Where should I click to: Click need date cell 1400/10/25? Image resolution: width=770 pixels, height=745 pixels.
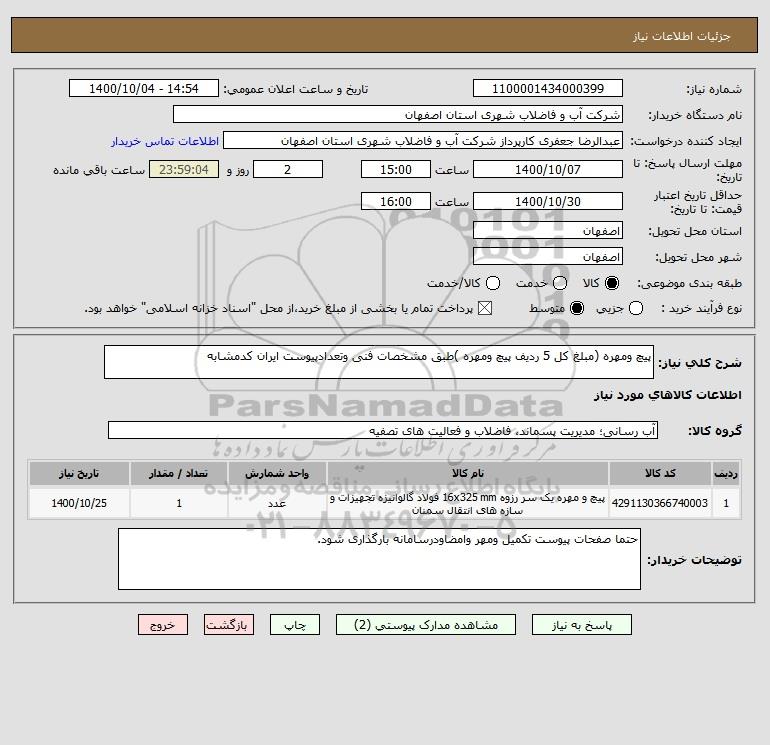(x=79, y=503)
